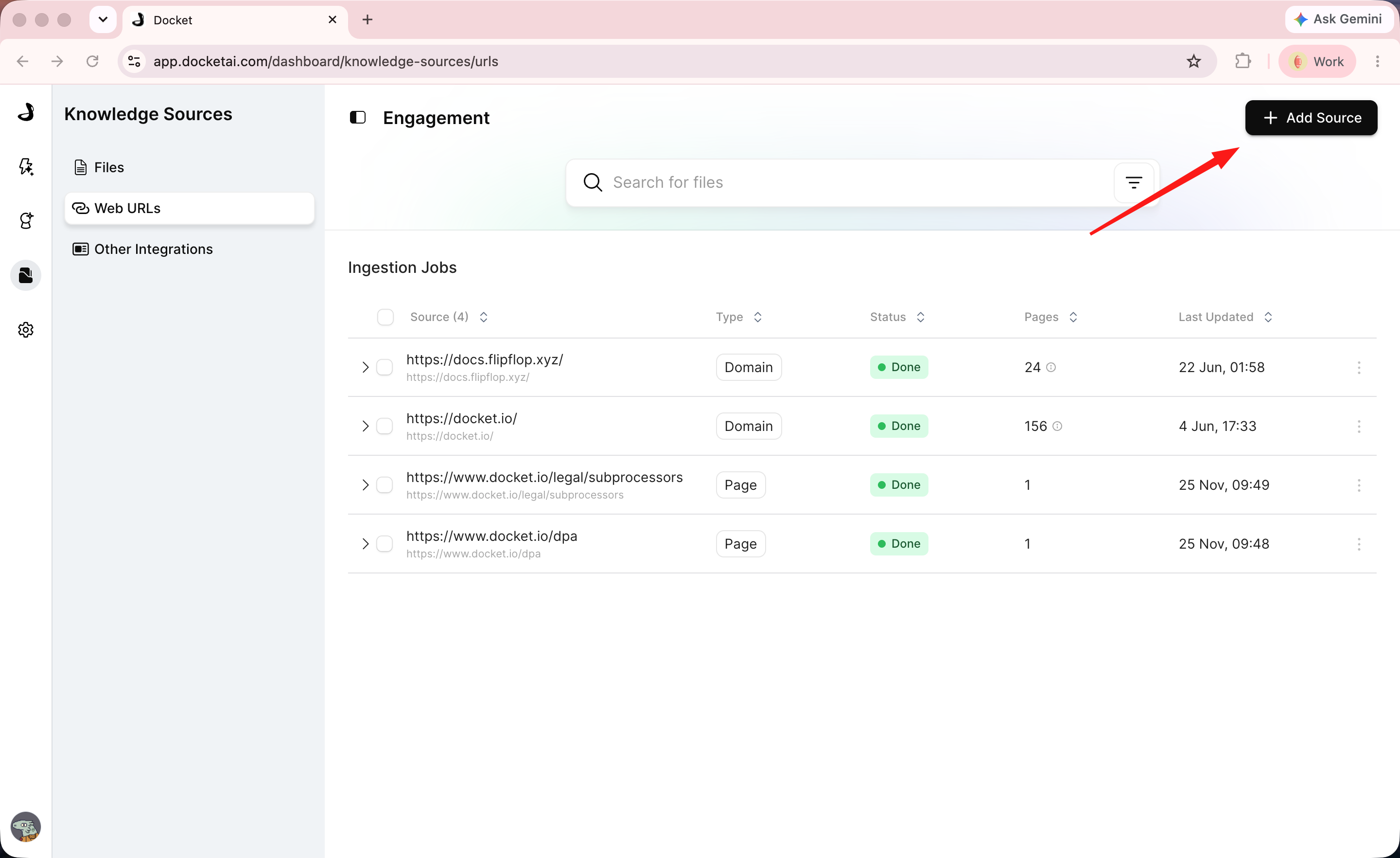
Task: Check the box for the www.docket.io/dpa row
Action: (x=385, y=544)
